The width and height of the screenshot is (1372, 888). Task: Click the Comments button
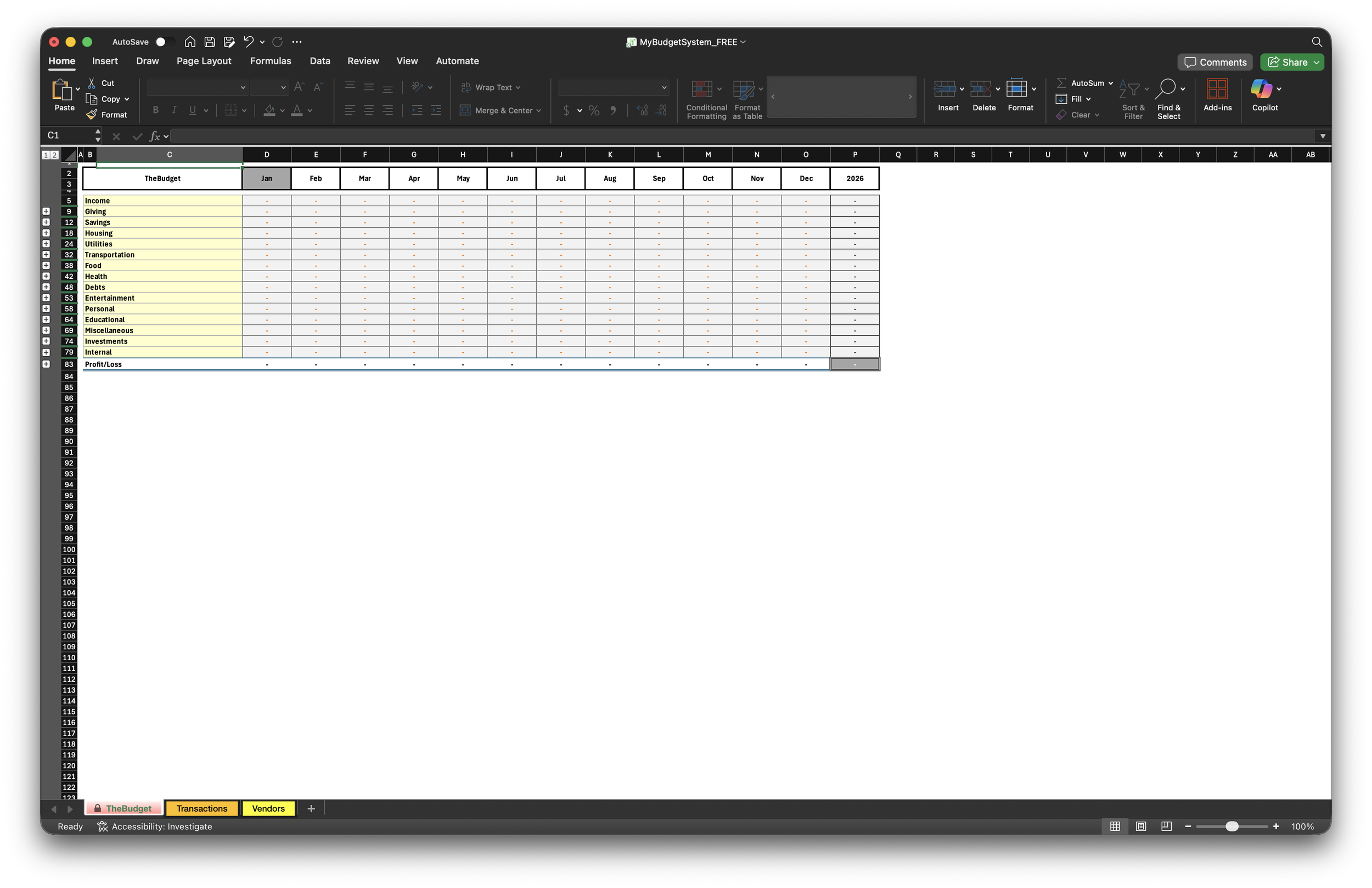[x=1214, y=61]
